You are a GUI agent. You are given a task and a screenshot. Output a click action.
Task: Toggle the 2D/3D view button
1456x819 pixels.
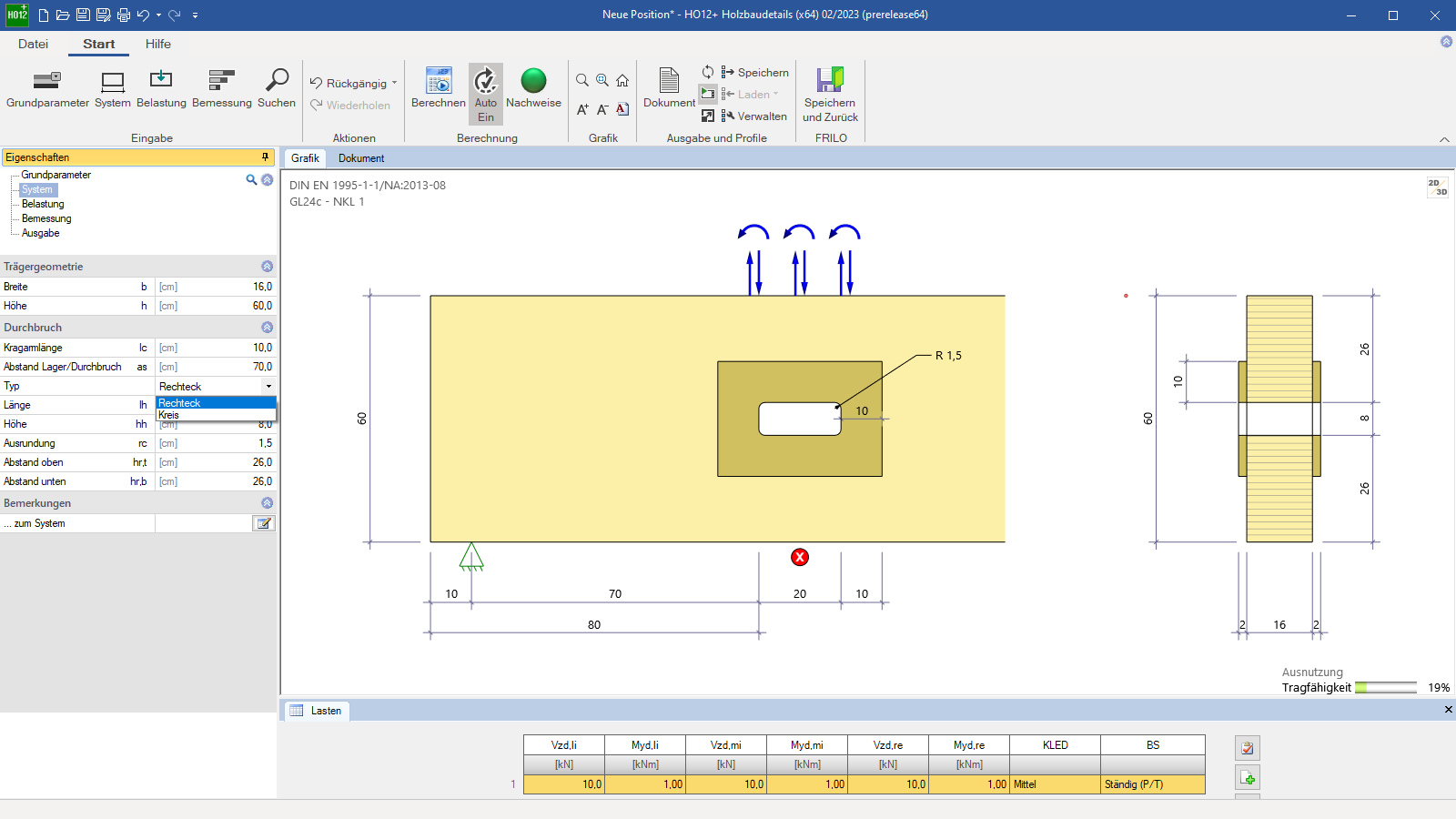point(1438,187)
